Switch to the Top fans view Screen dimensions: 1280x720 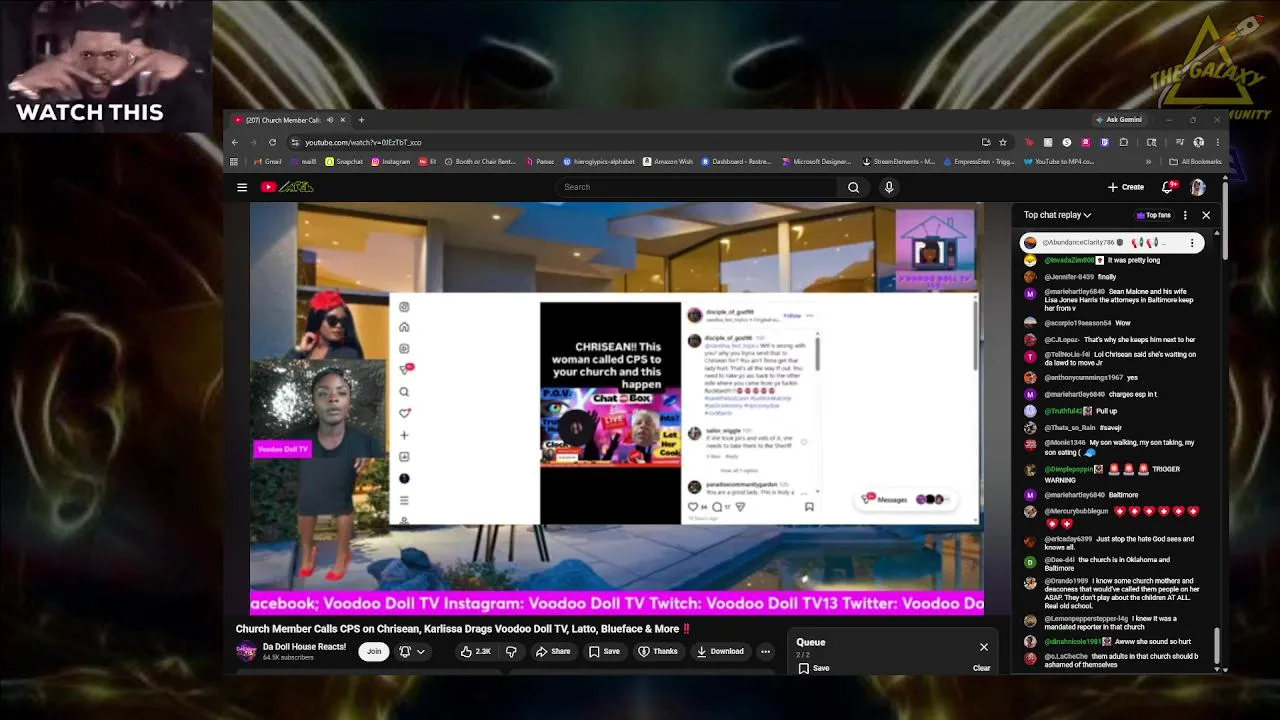point(1153,215)
